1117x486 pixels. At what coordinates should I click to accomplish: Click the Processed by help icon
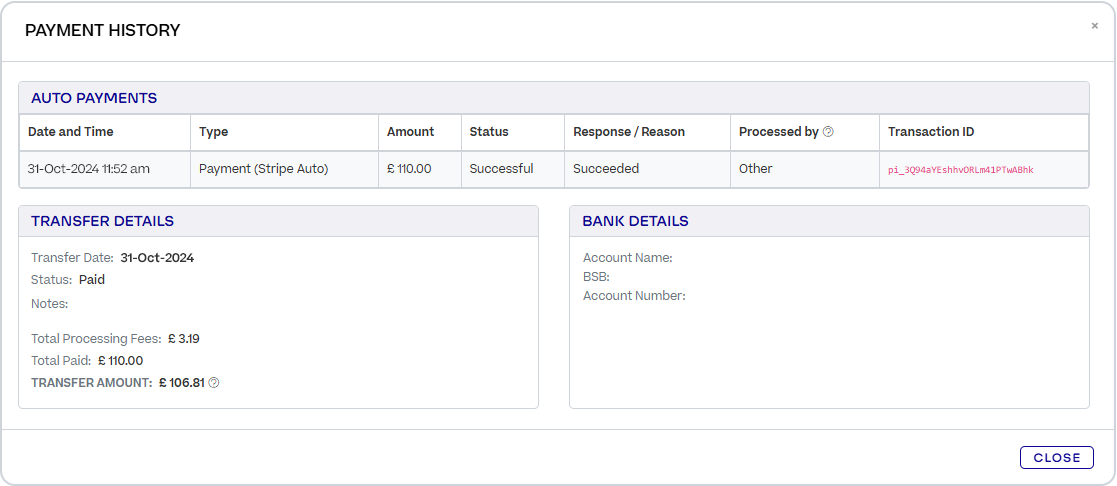pos(828,132)
